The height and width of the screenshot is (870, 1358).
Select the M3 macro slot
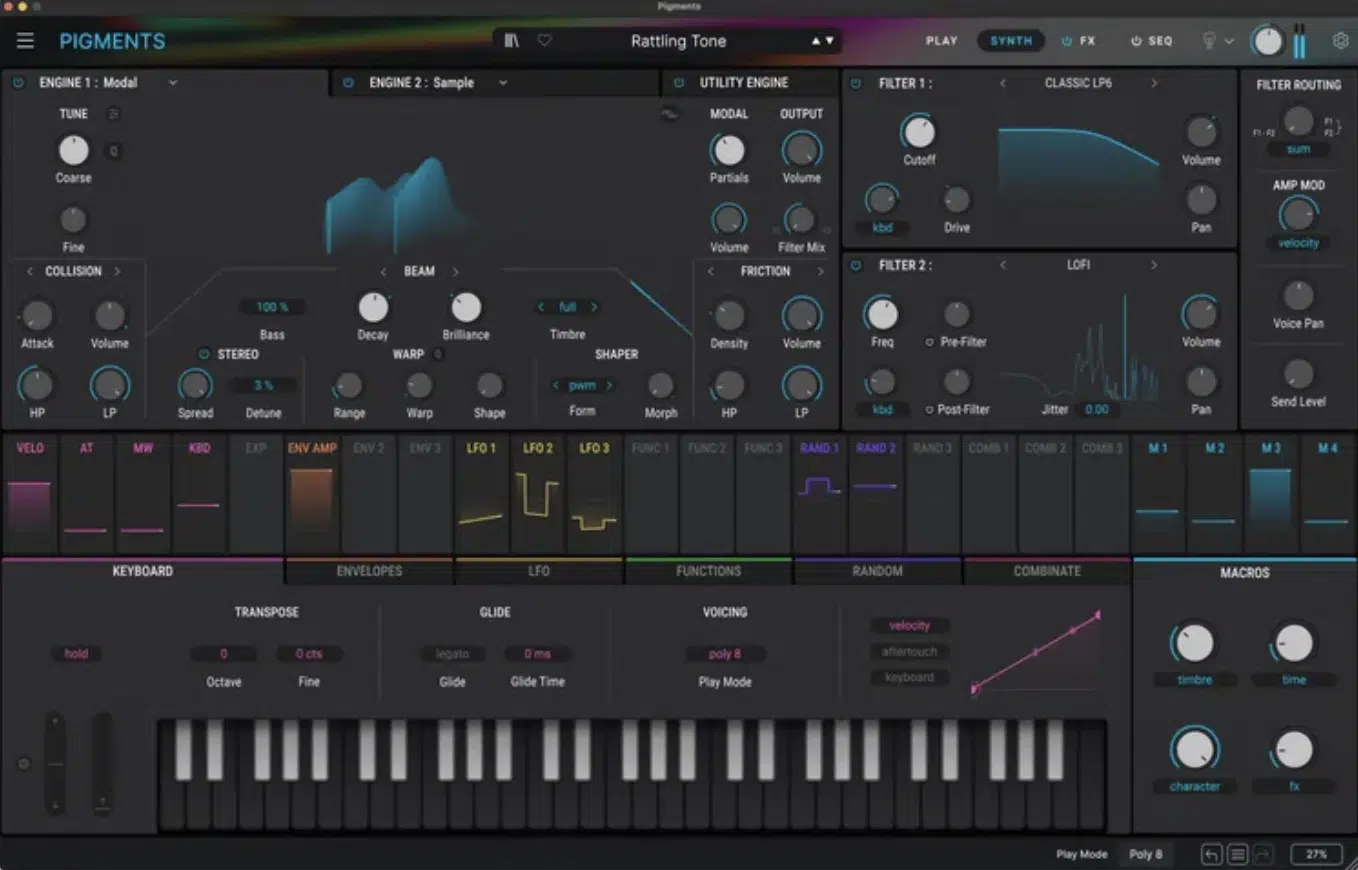[1269, 449]
